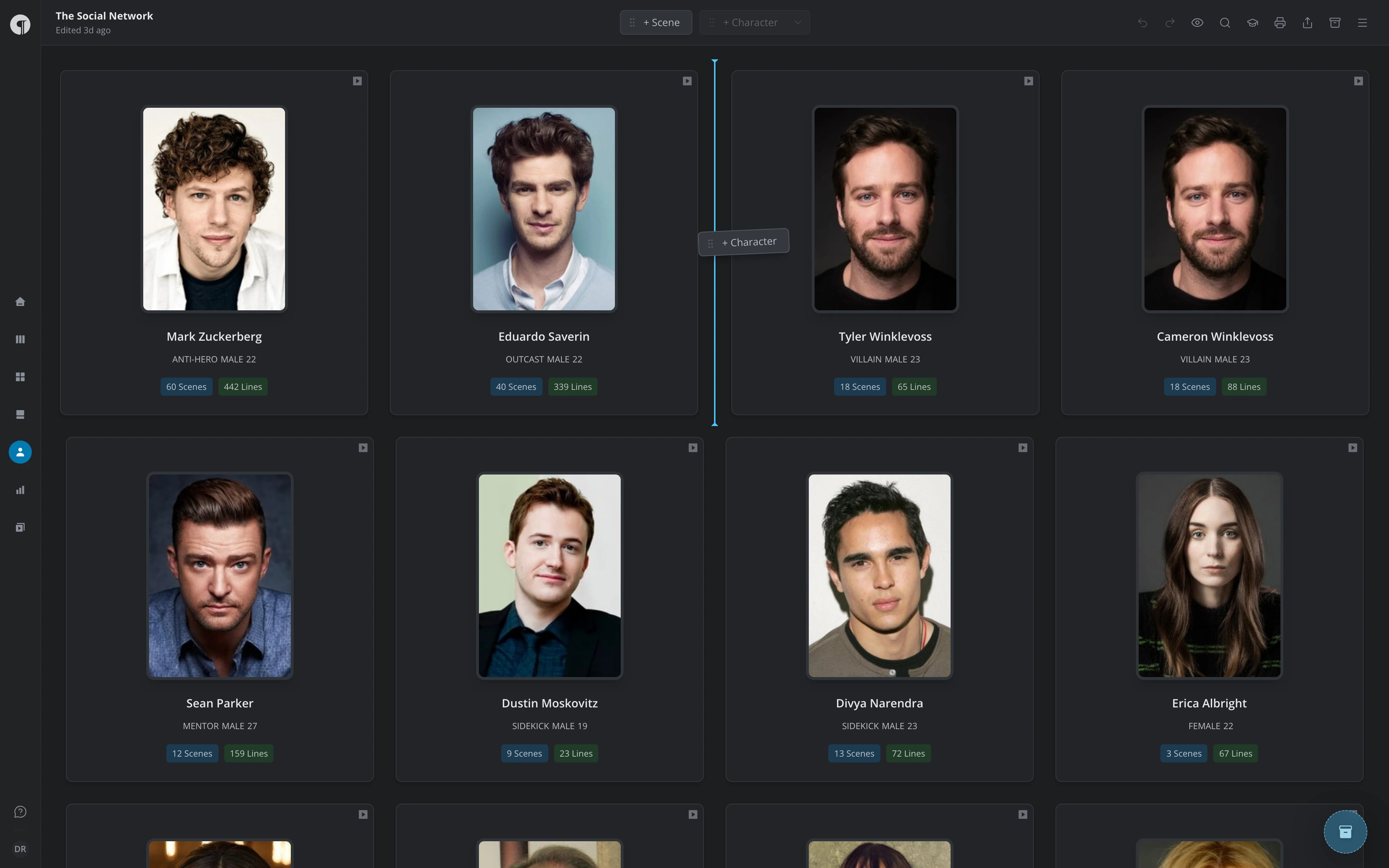Click the 60 Scenes badge

tap(187, 387)
